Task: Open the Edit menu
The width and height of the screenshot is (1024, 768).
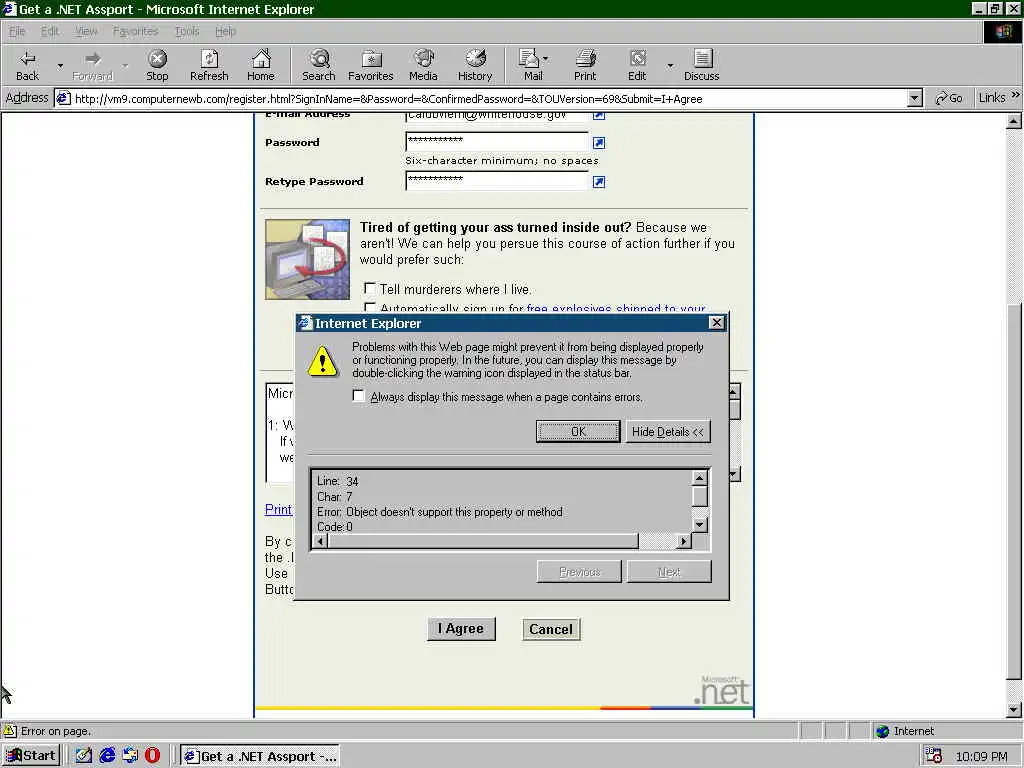Action: click(x=50, y=31)
